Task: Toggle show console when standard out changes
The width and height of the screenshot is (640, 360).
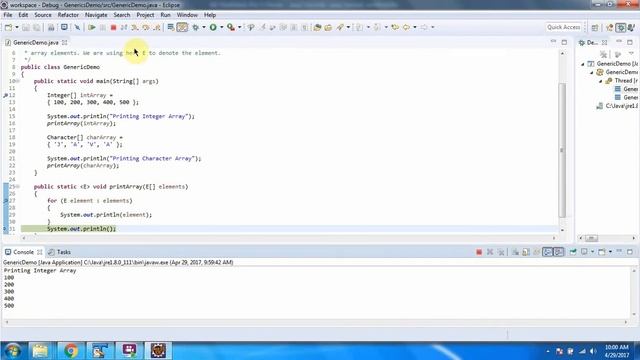Action: [548, 252]
